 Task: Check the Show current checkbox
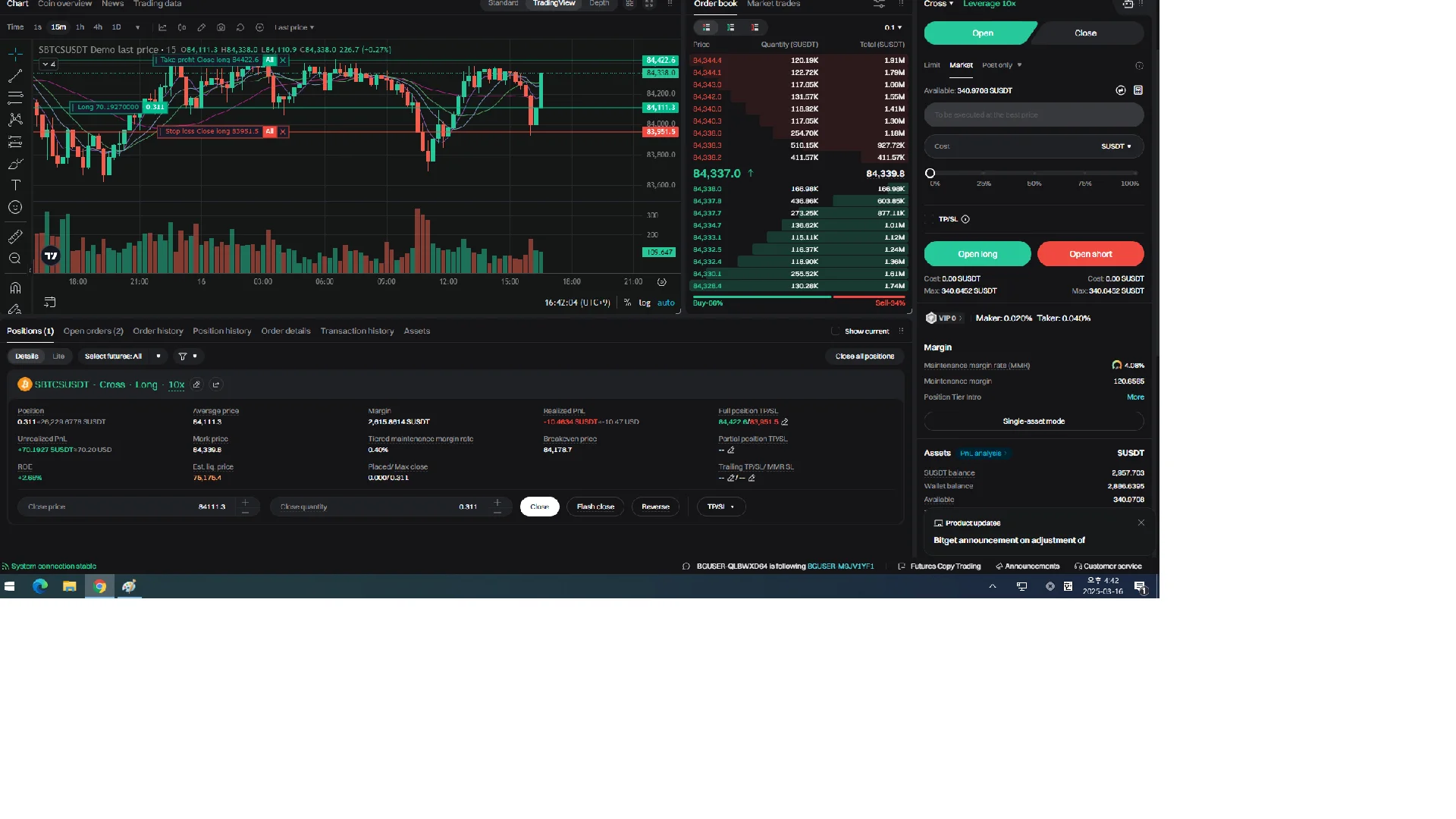(x=835, y=331)
